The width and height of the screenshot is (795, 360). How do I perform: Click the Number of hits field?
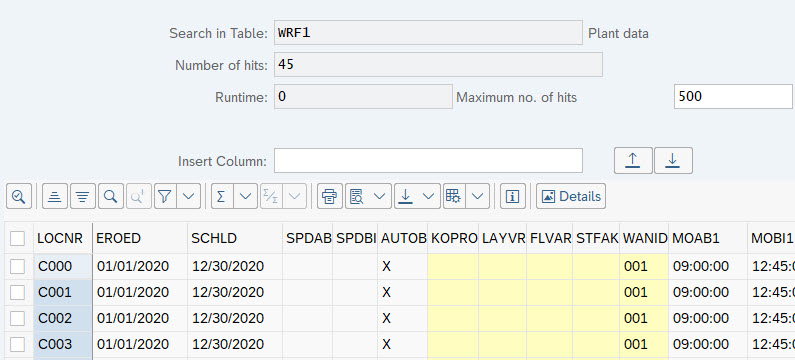click(439, 64)
